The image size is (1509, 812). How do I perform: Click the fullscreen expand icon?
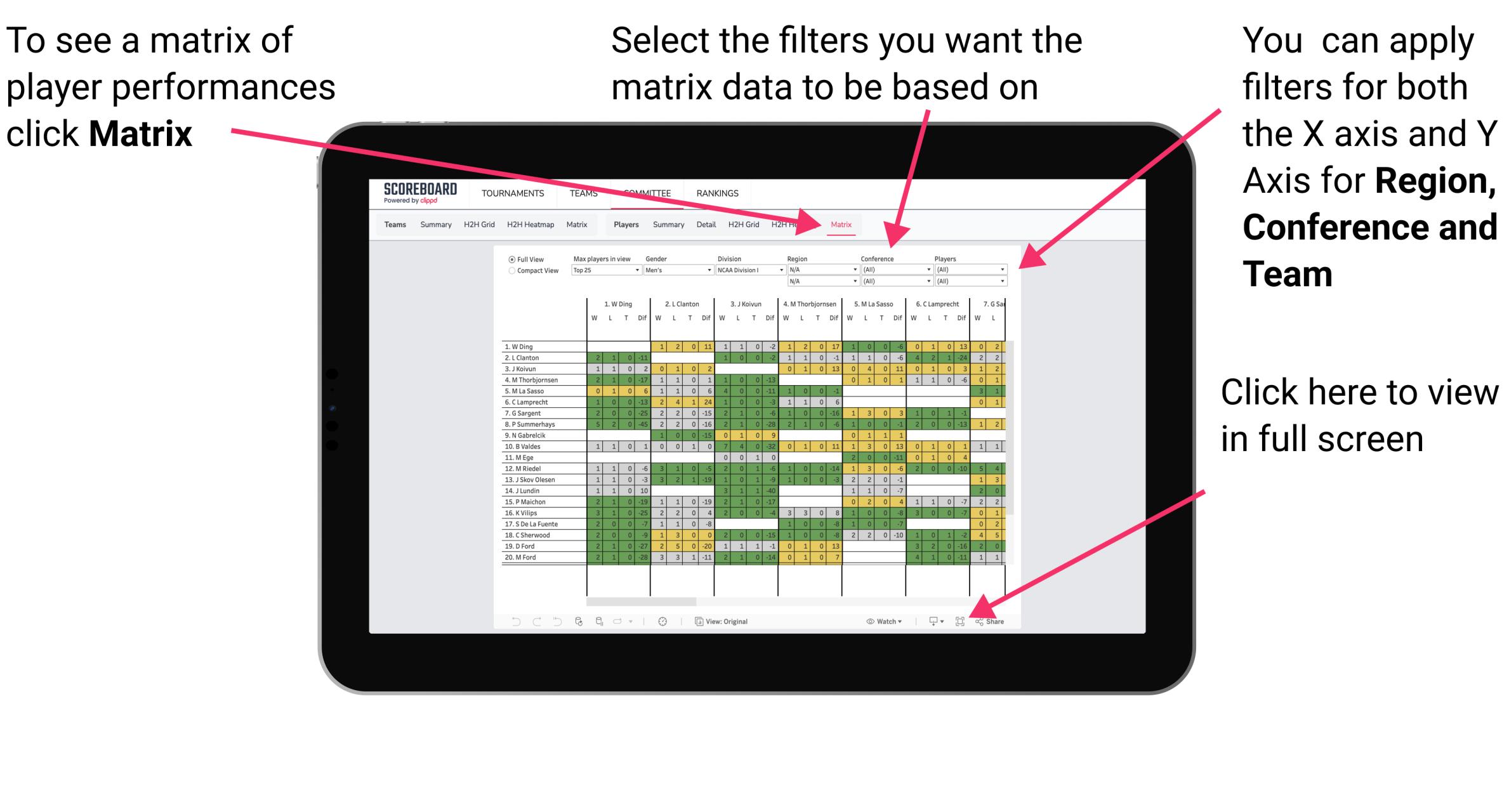(x=961, y=620)
